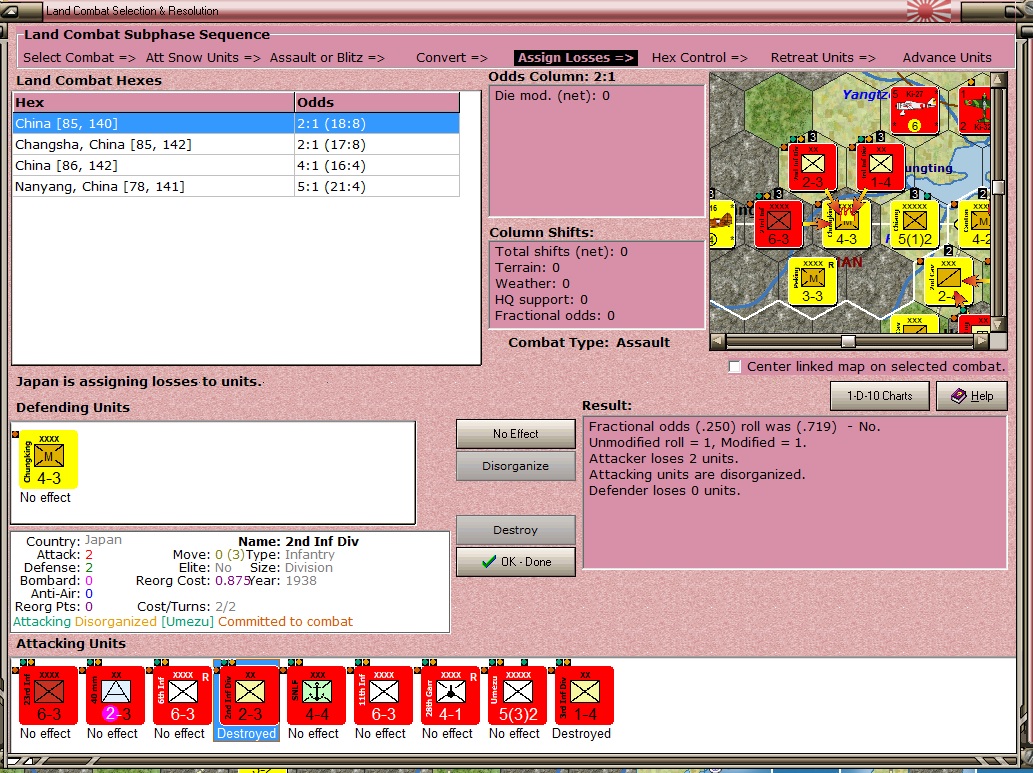1033x773 pixels.
Task: Click map vertical scrollbar thumb
Action: click(x=998, y=188)
